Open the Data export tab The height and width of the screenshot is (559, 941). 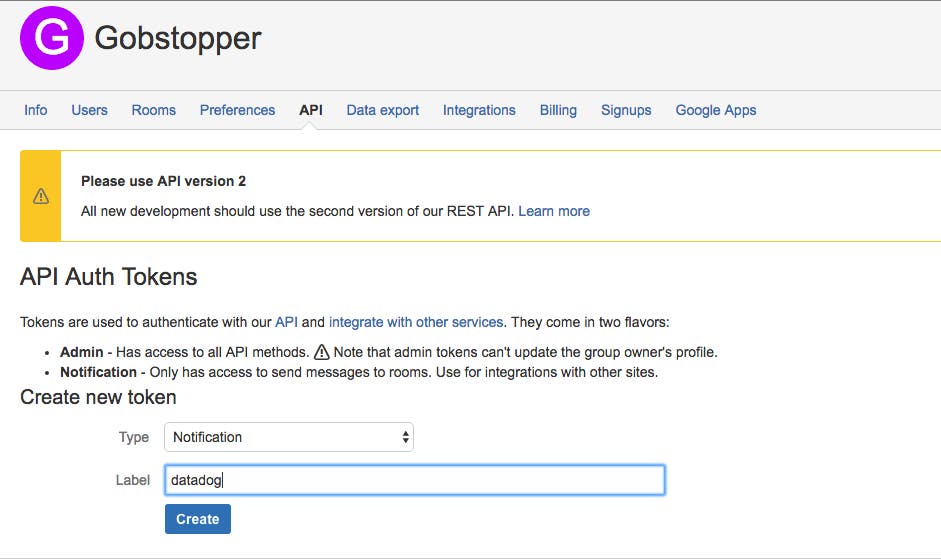point(382,110)
